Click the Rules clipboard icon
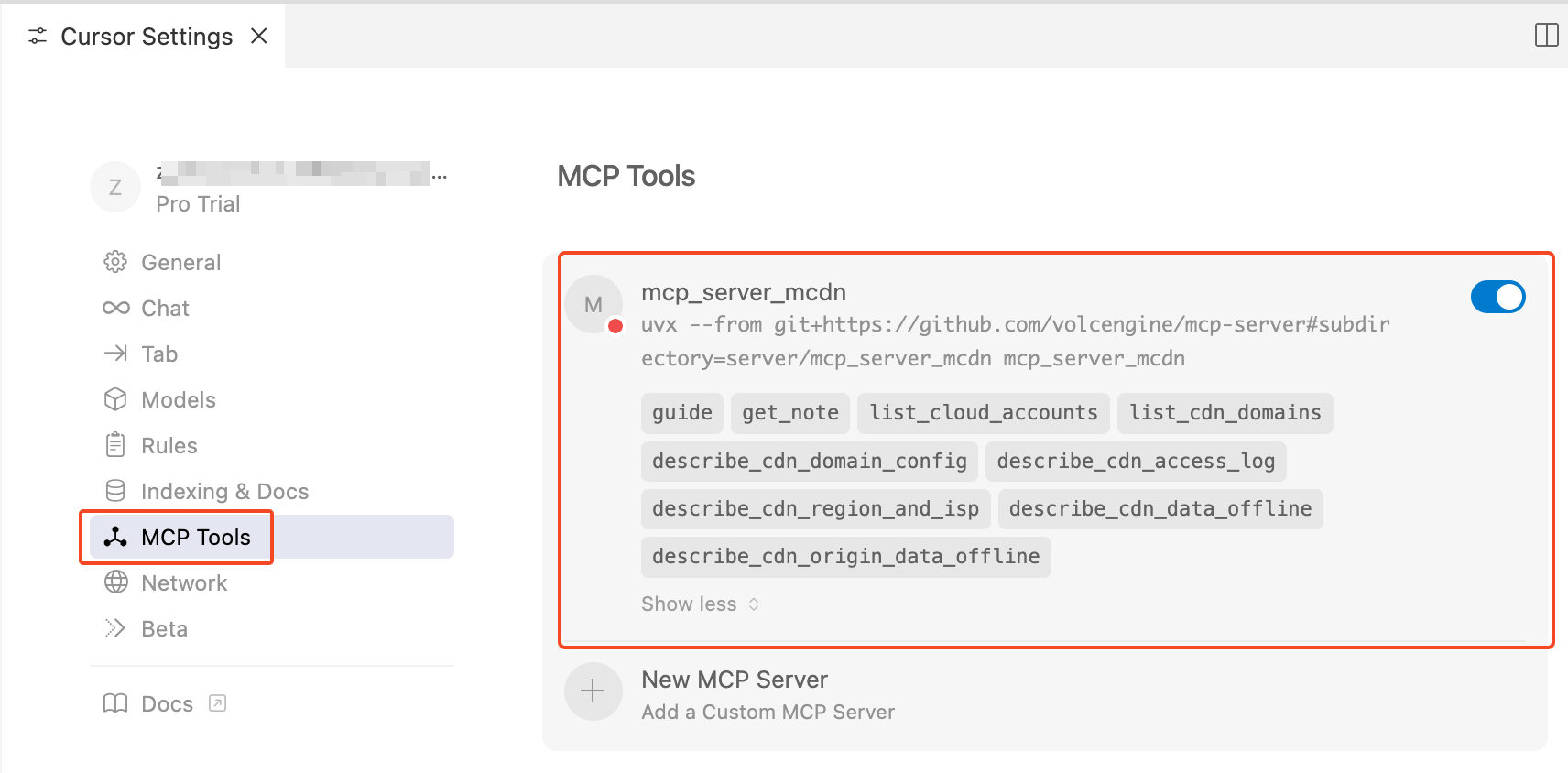Screen dimensions: 1568x773 115,445
